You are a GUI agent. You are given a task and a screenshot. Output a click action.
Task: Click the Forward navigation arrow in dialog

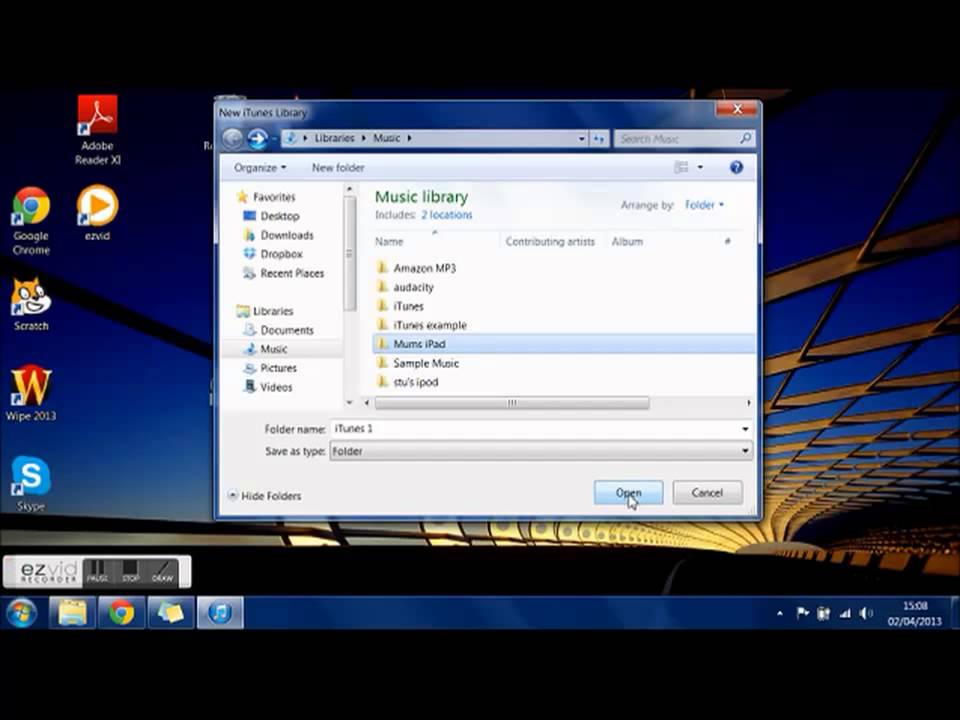pyautogui.click(x=257, y=139)
